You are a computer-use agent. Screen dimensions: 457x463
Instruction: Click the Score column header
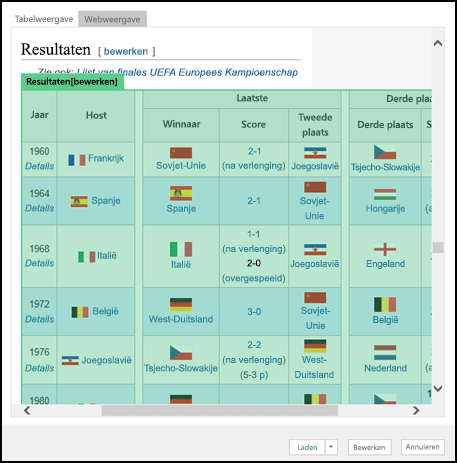click(x=254, y=125)
